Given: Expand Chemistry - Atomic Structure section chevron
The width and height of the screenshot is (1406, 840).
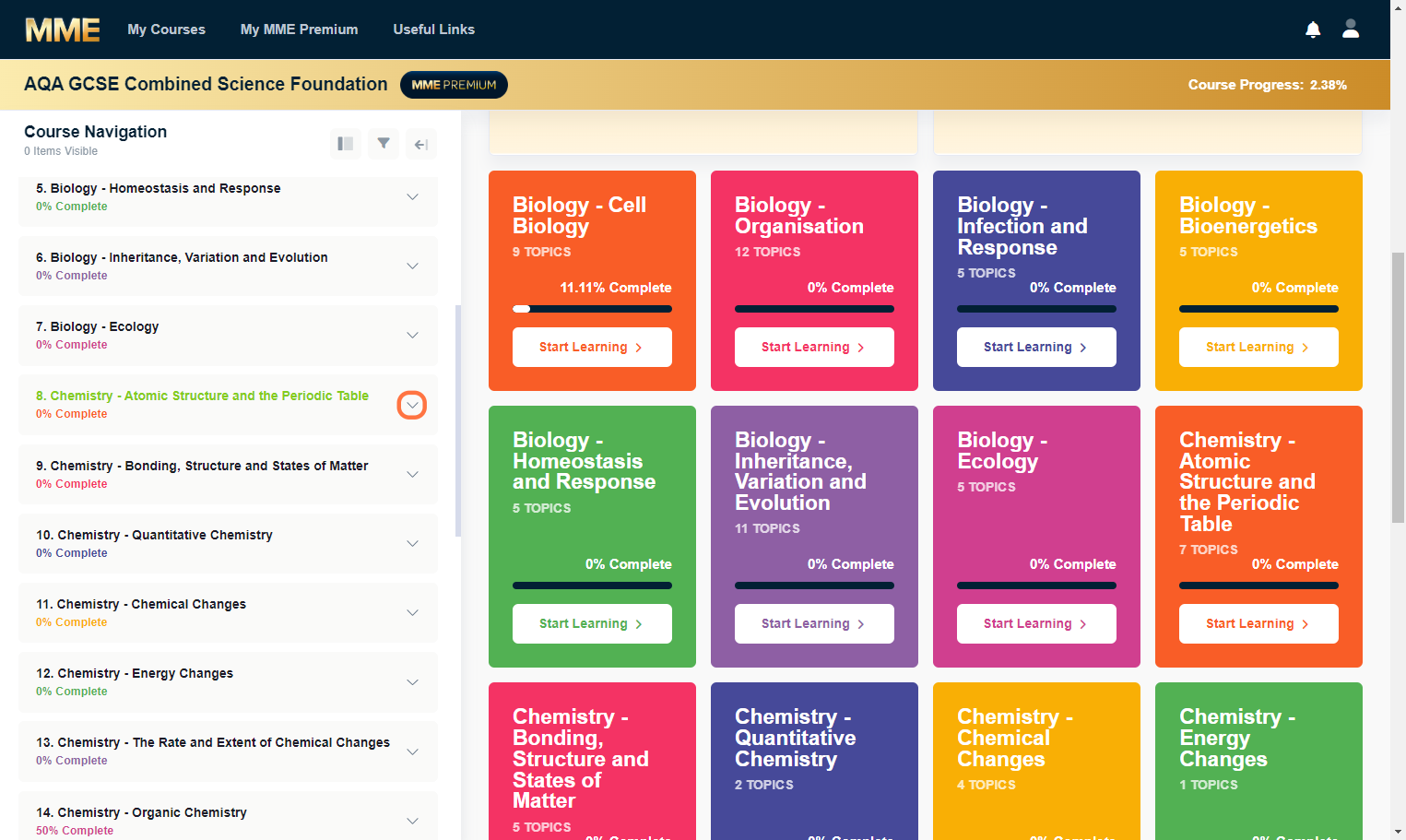Looking at the screenshot, I should pyautogui.click(x=412, y=405).
